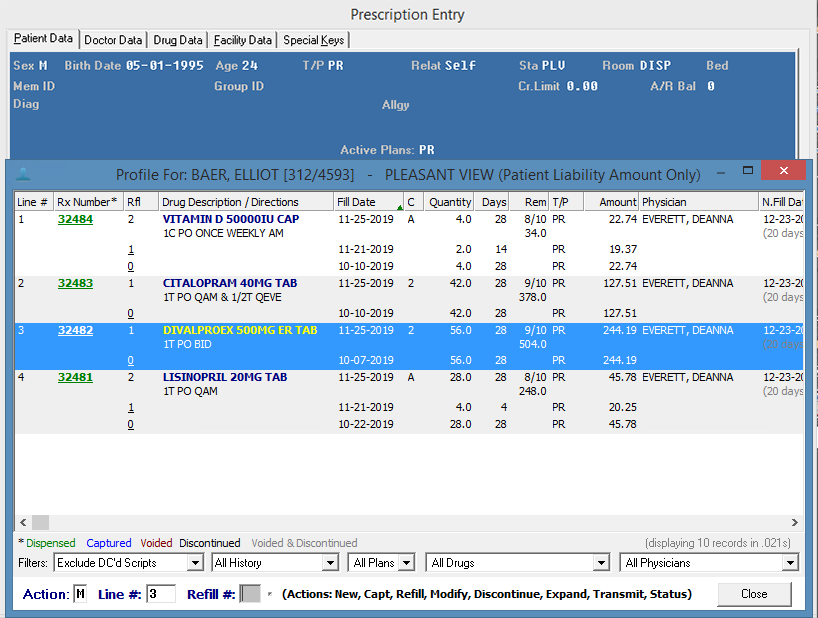Image resolution: width=818 pixels, height=618 pixels.
Task: Open the Drug Data tab
Action: coord(178,40)
